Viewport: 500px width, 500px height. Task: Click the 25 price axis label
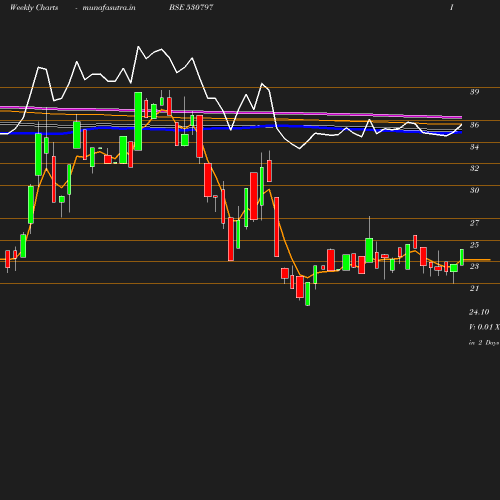click(475, 245)
